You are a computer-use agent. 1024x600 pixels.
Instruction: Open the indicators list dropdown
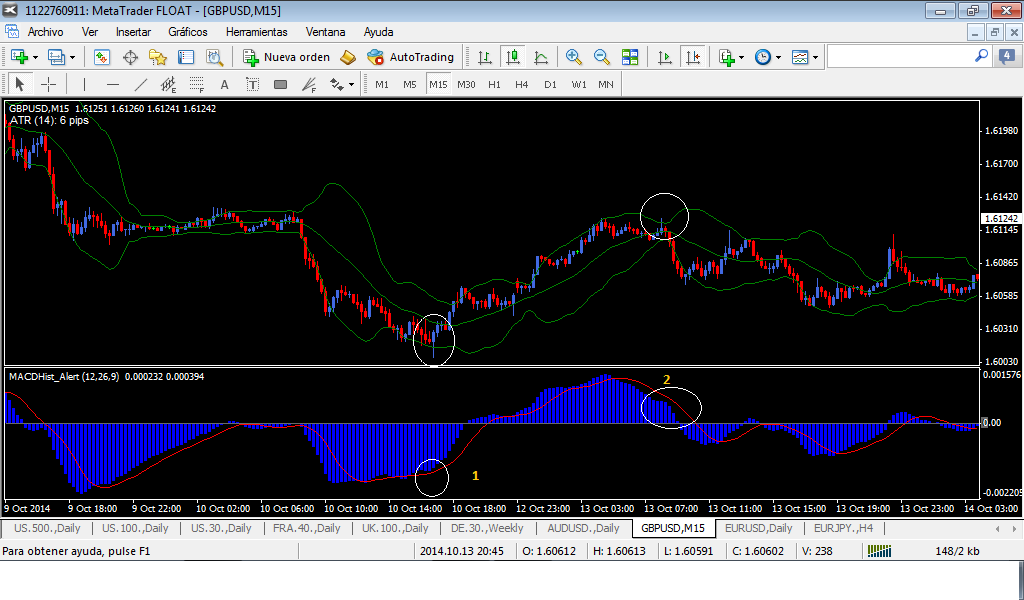(x=741, y=57)
